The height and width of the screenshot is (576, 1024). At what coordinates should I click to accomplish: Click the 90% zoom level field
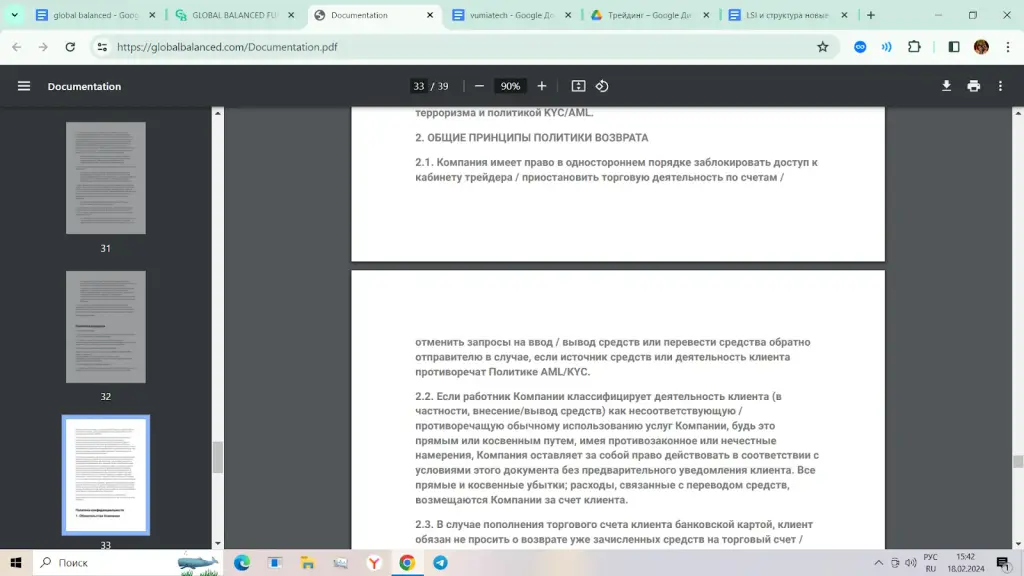(510, 86)
